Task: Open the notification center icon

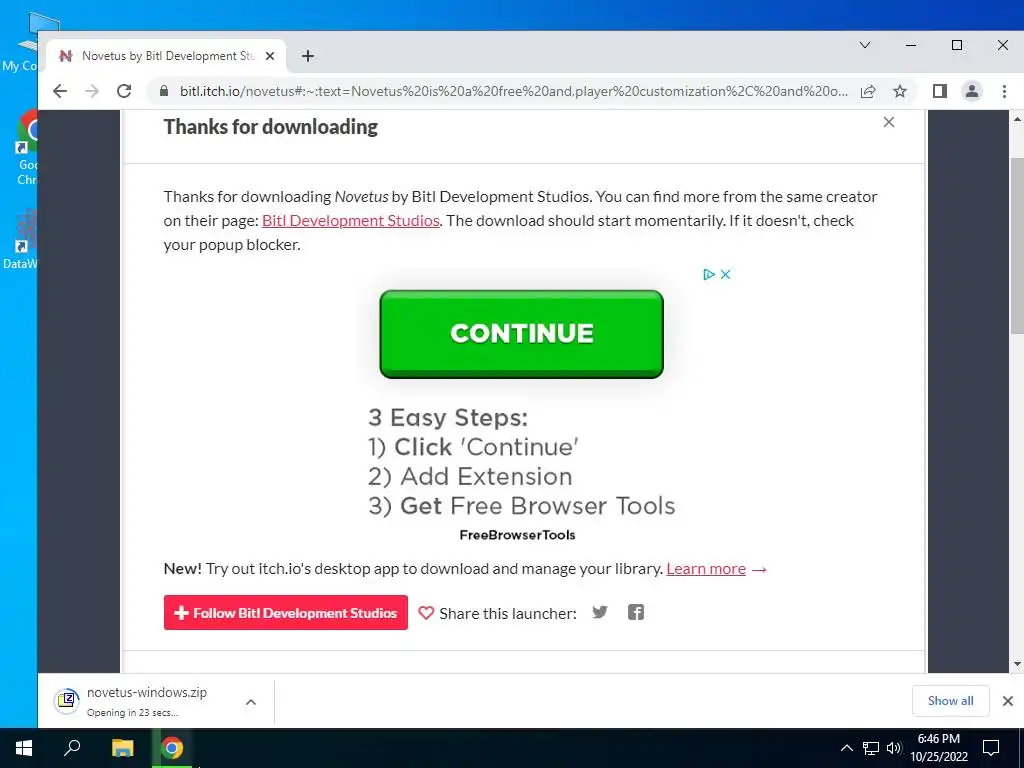Action: [991, 748]
